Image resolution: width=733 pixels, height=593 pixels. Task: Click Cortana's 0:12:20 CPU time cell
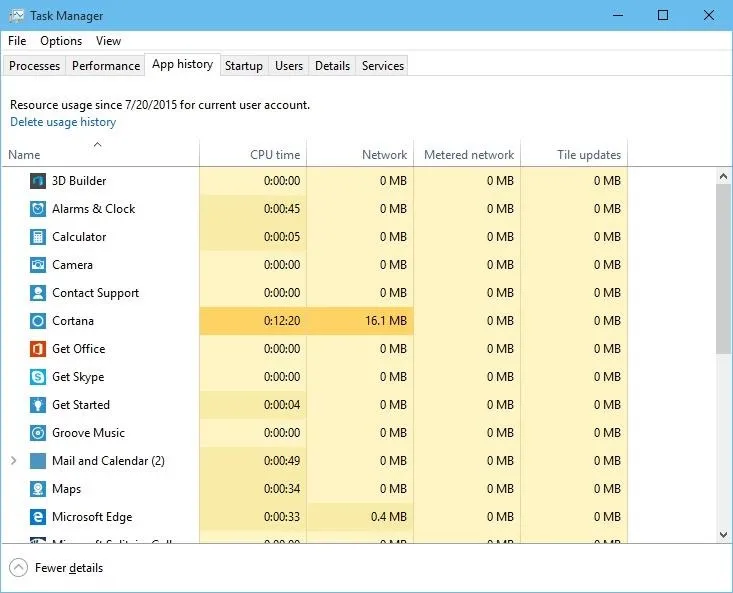[x=253, y=321]
